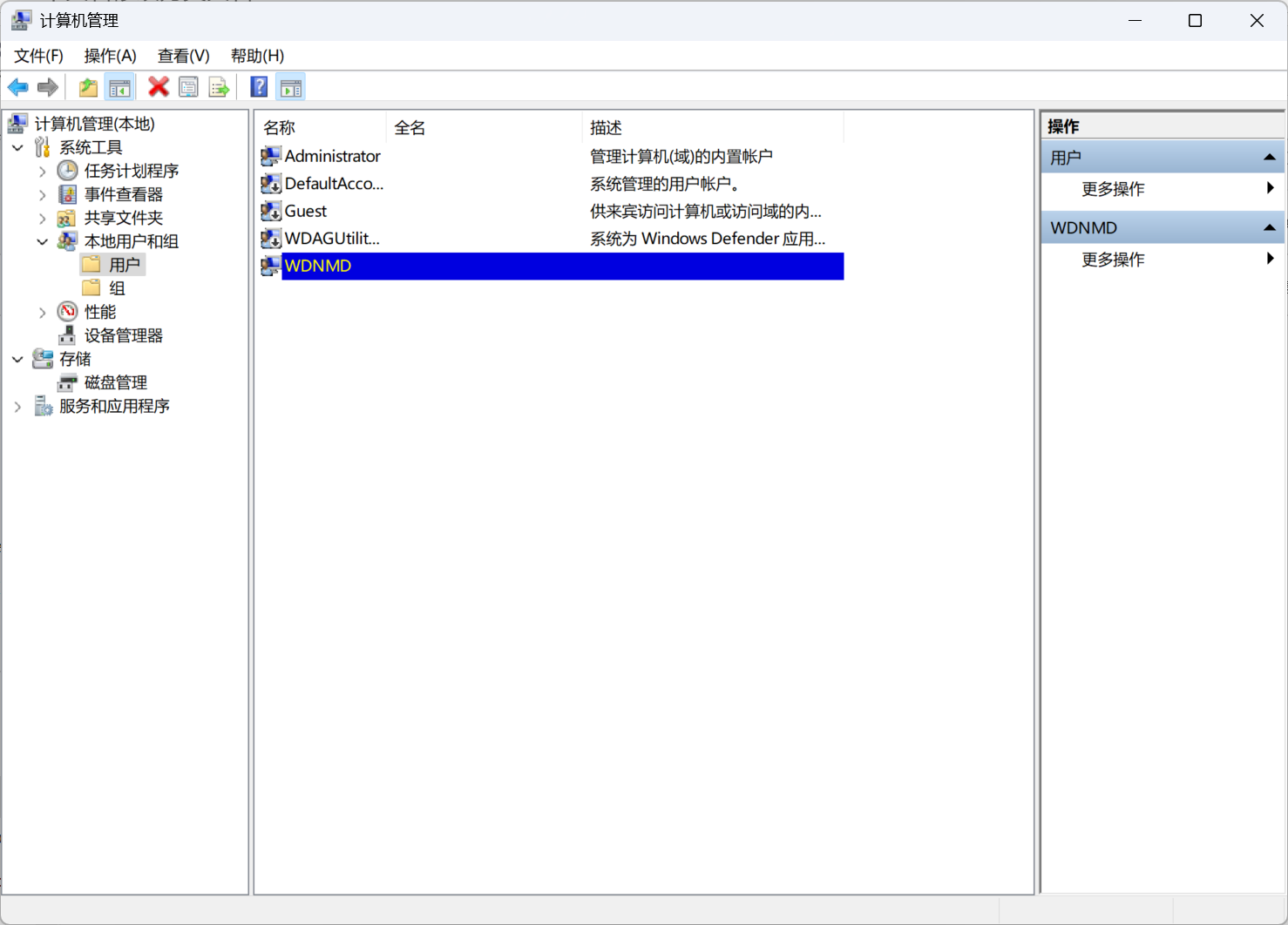This screenshot has width=1288, height=925.
Task: Expand the 事件查看器 tree node
Action: click(42, 194)
